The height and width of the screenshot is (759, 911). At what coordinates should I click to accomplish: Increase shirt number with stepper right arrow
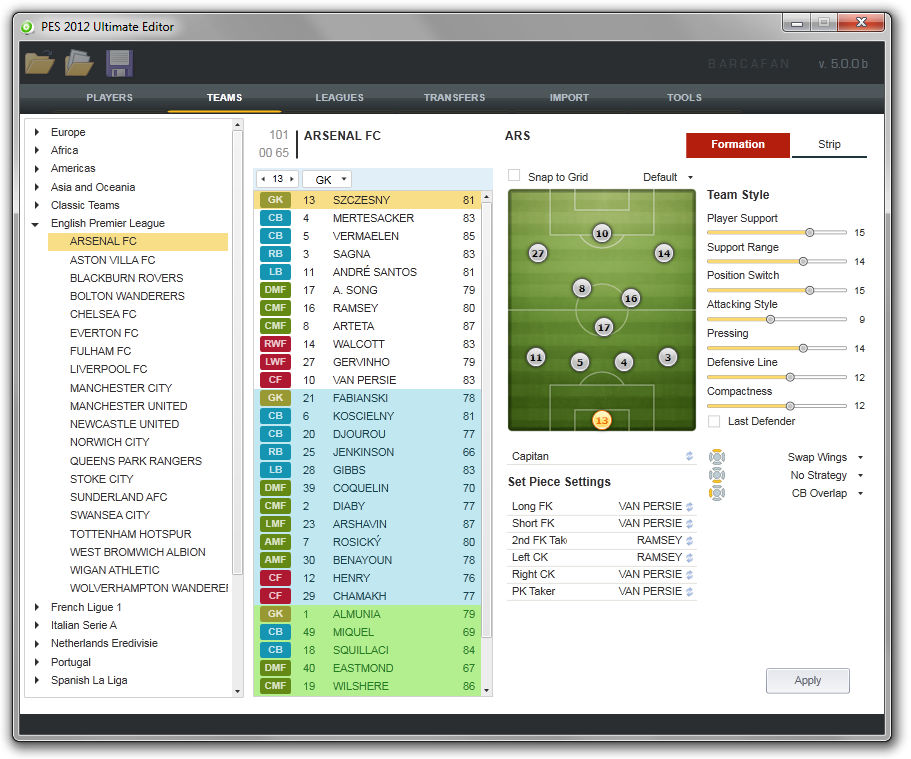292,179
